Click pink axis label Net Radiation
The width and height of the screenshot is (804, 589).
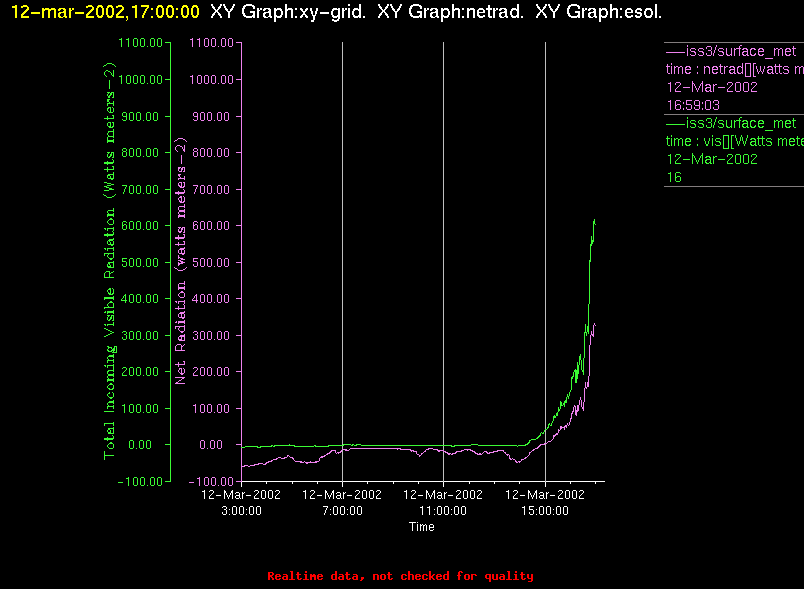(x=180, y=261)
